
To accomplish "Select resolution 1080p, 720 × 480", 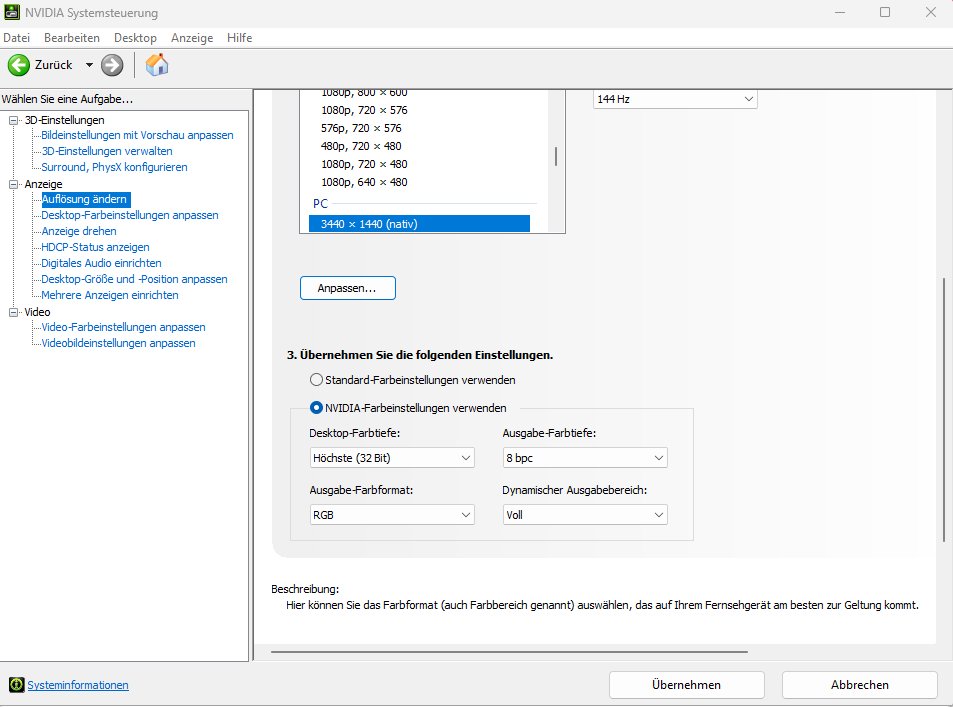I will coord(365,164).
